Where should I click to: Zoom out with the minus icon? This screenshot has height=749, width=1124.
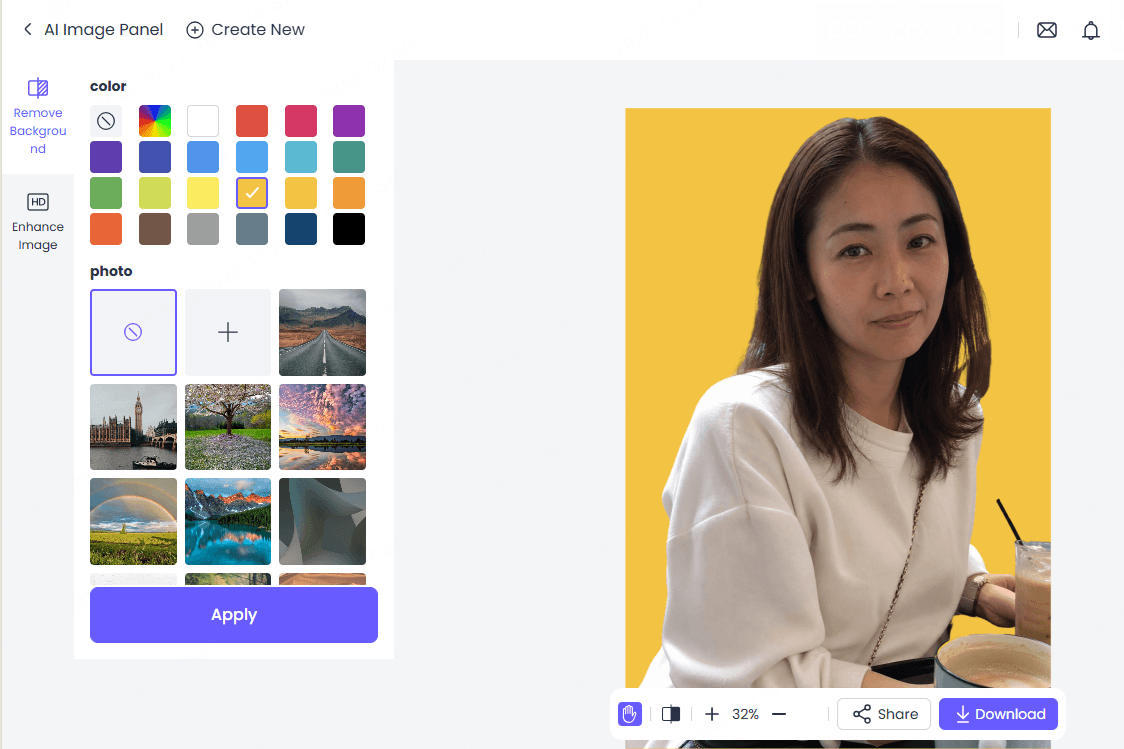coord(779,714)
